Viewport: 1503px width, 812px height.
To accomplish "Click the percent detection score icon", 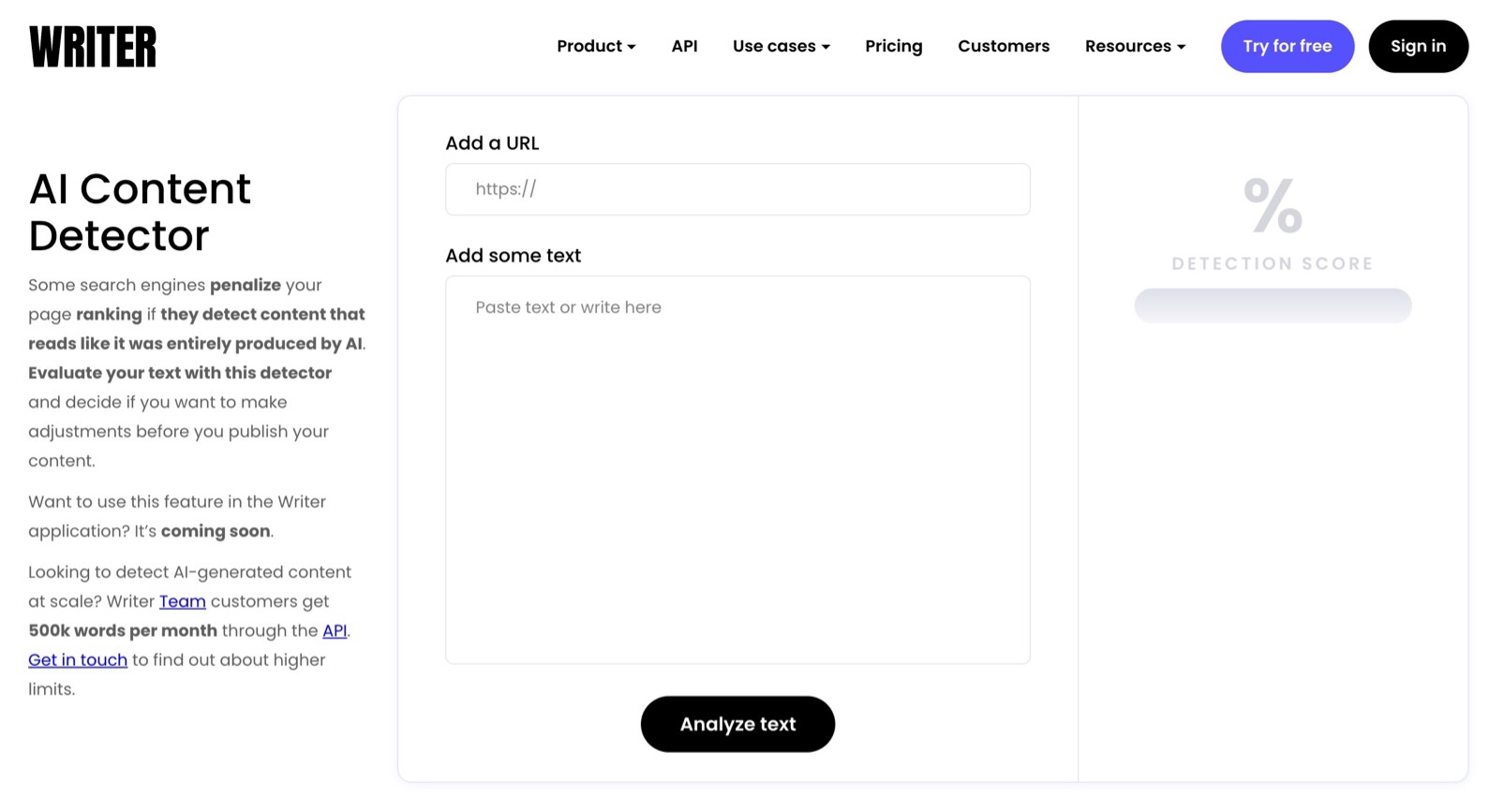I will 1272,205.
